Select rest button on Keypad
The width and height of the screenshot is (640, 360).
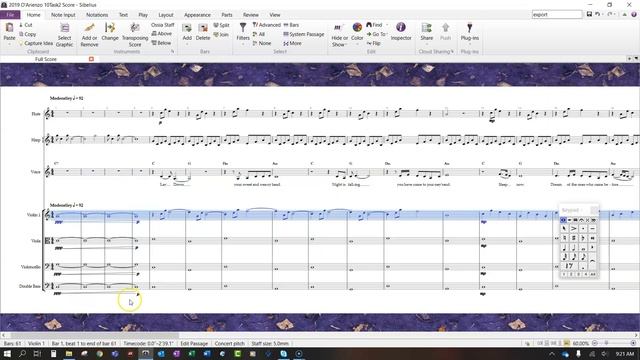tap(569, 266)
